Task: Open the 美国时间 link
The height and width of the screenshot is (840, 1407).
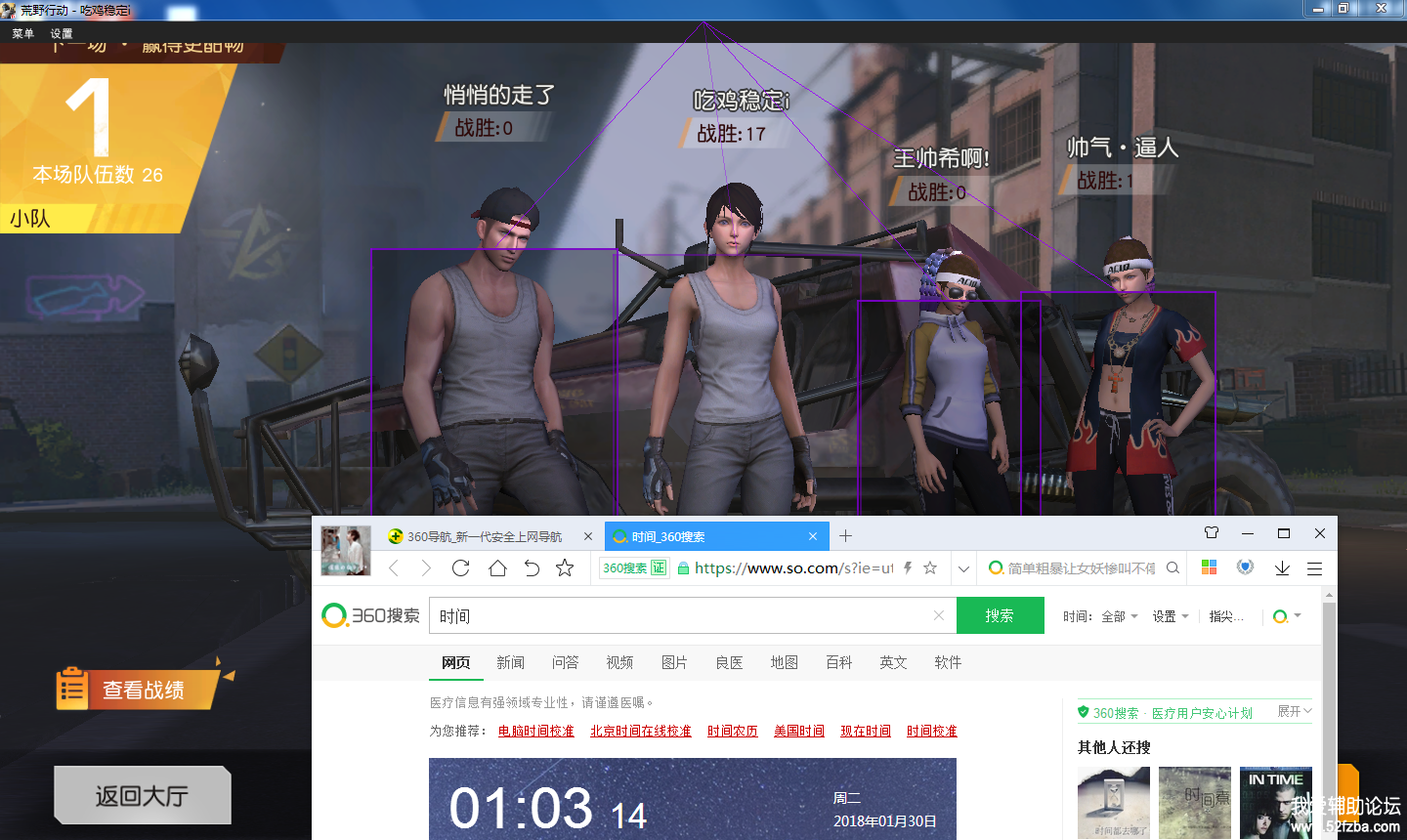Action: coord(799,731)
